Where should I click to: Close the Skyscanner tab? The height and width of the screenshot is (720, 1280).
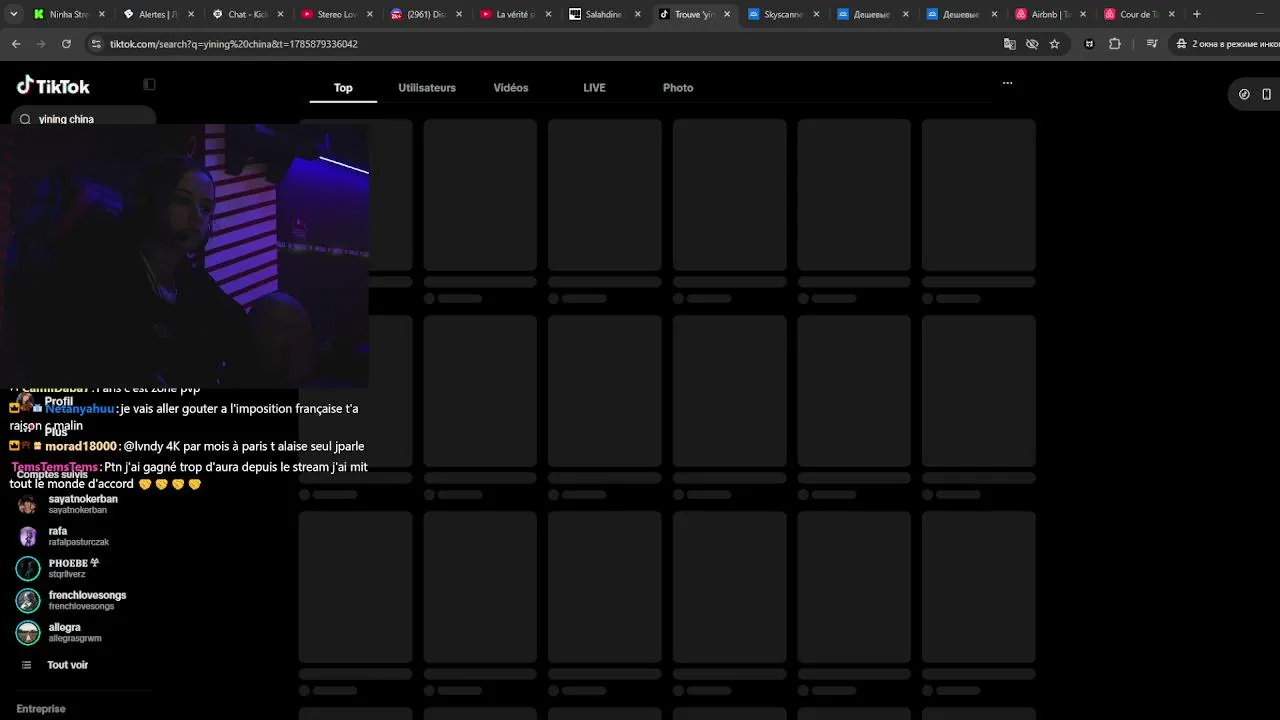(x=816, y=14)
